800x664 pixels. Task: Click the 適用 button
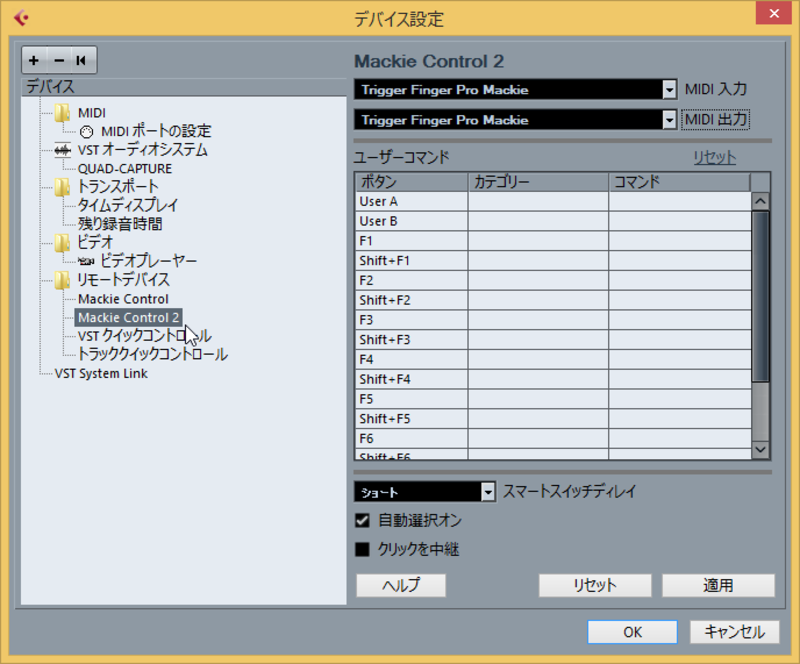(718, 585)
